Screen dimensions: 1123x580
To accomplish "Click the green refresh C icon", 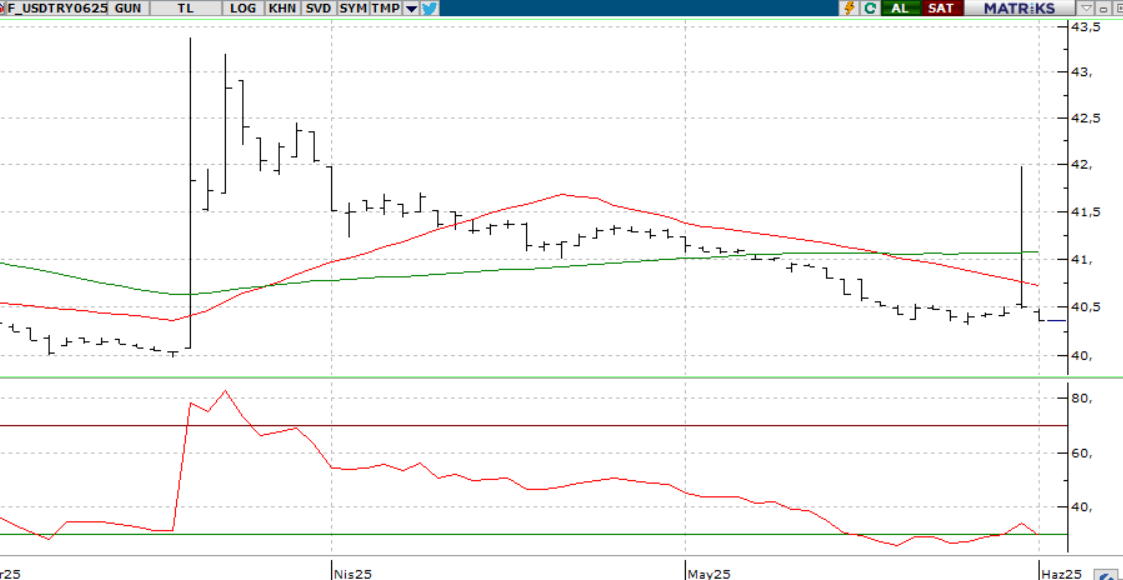I will [x=870, y=8].
